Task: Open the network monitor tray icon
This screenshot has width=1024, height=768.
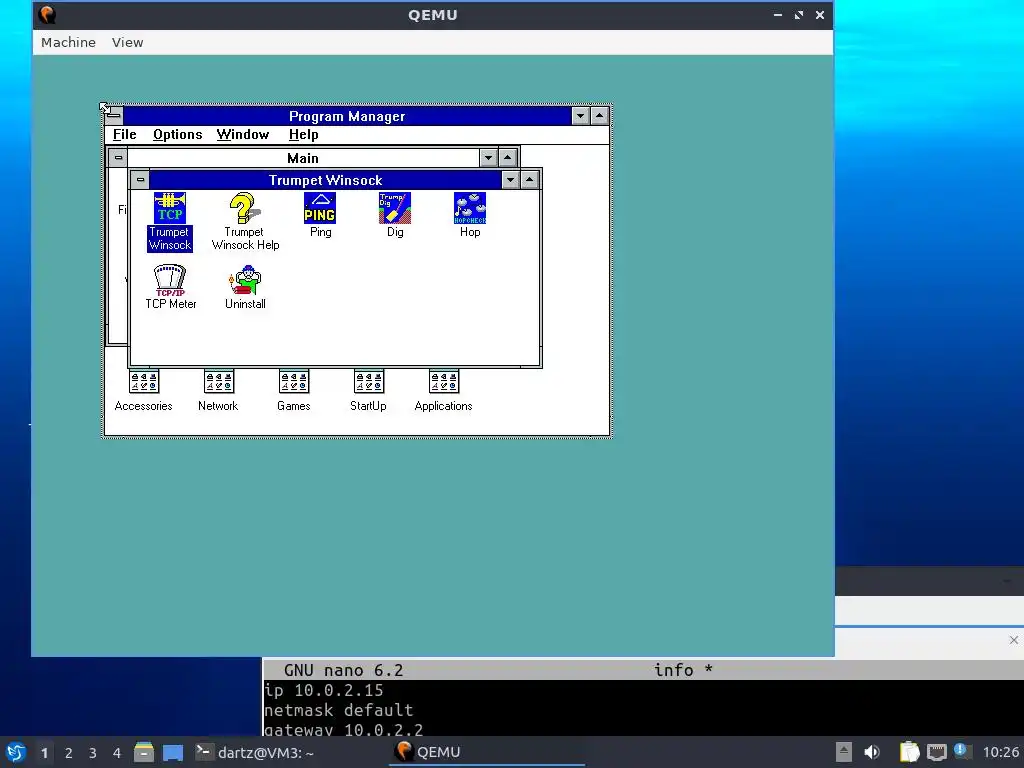Action: [x=936, y=752]
